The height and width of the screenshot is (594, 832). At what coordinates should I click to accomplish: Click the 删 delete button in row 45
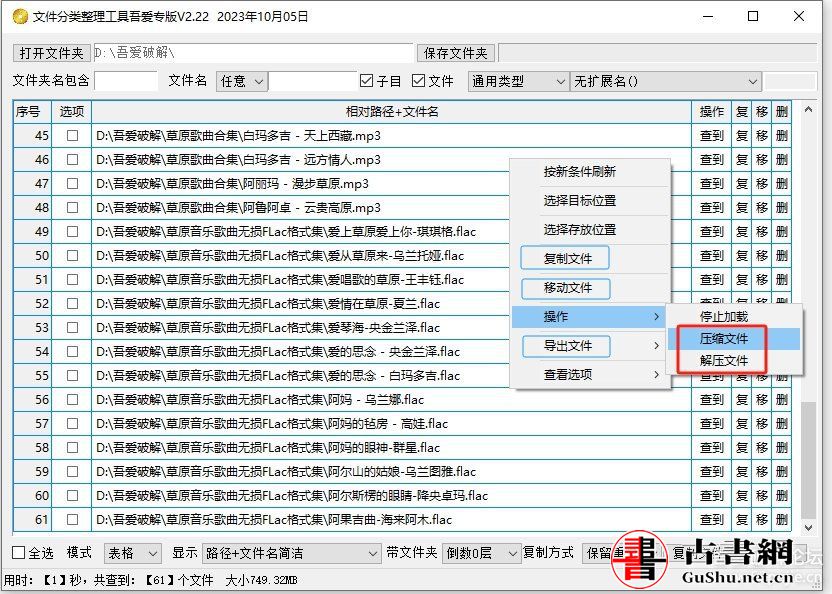781,136
